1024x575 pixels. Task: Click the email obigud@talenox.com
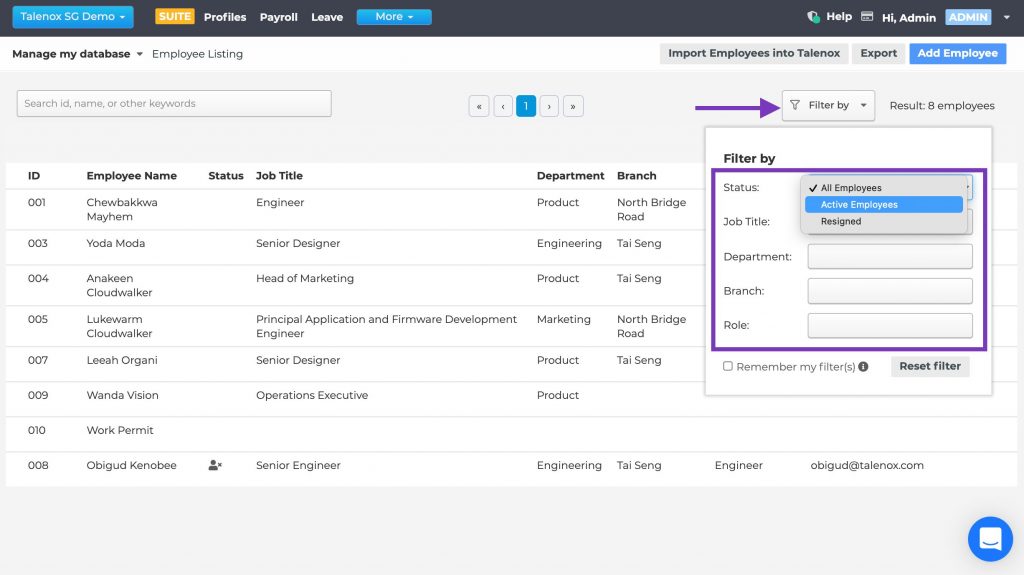click(x=867, y=465)
